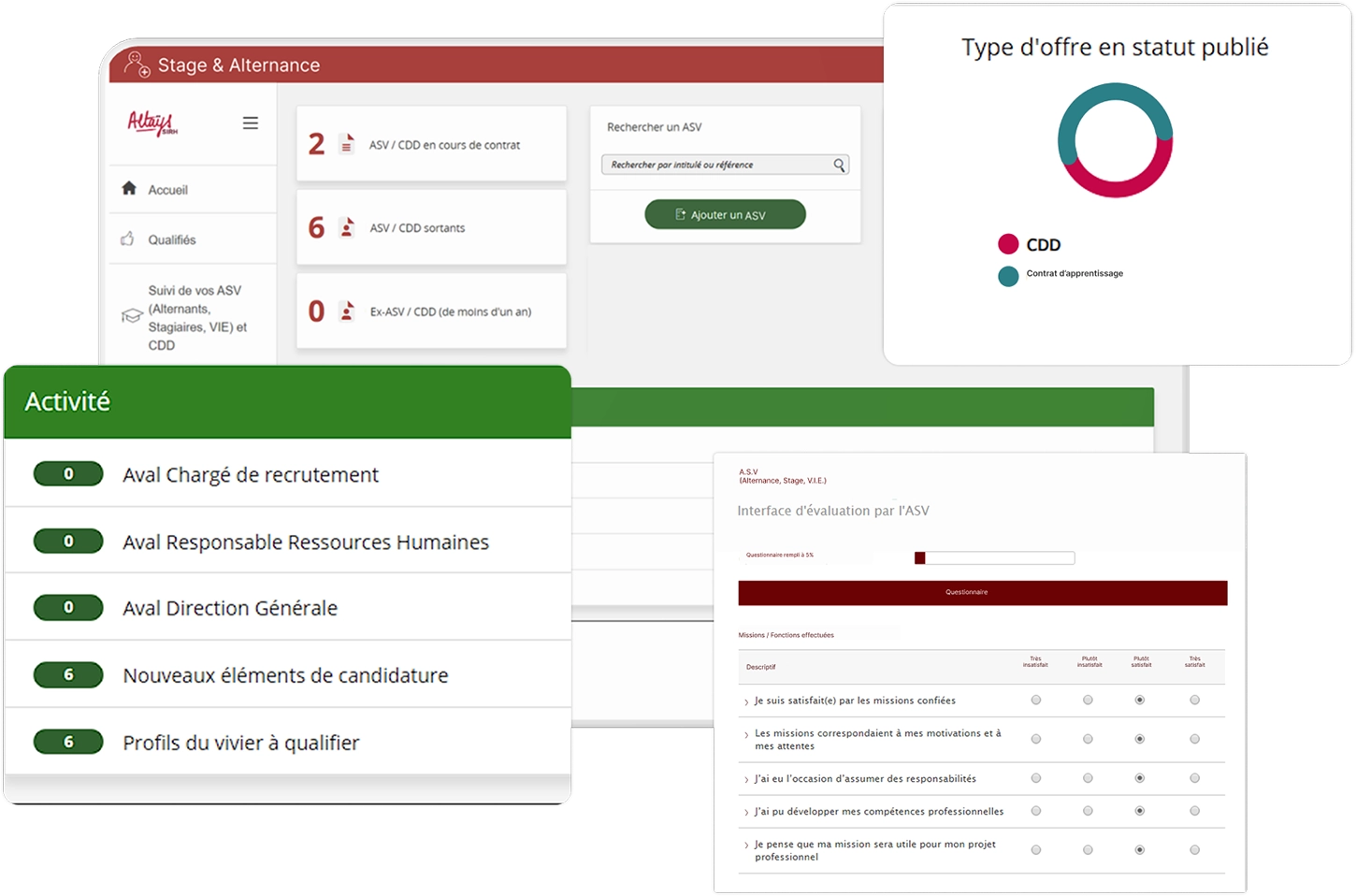Select 'Très insatisfait' for responsabilités row
1356x896 pixels.
click(1035, 778)
